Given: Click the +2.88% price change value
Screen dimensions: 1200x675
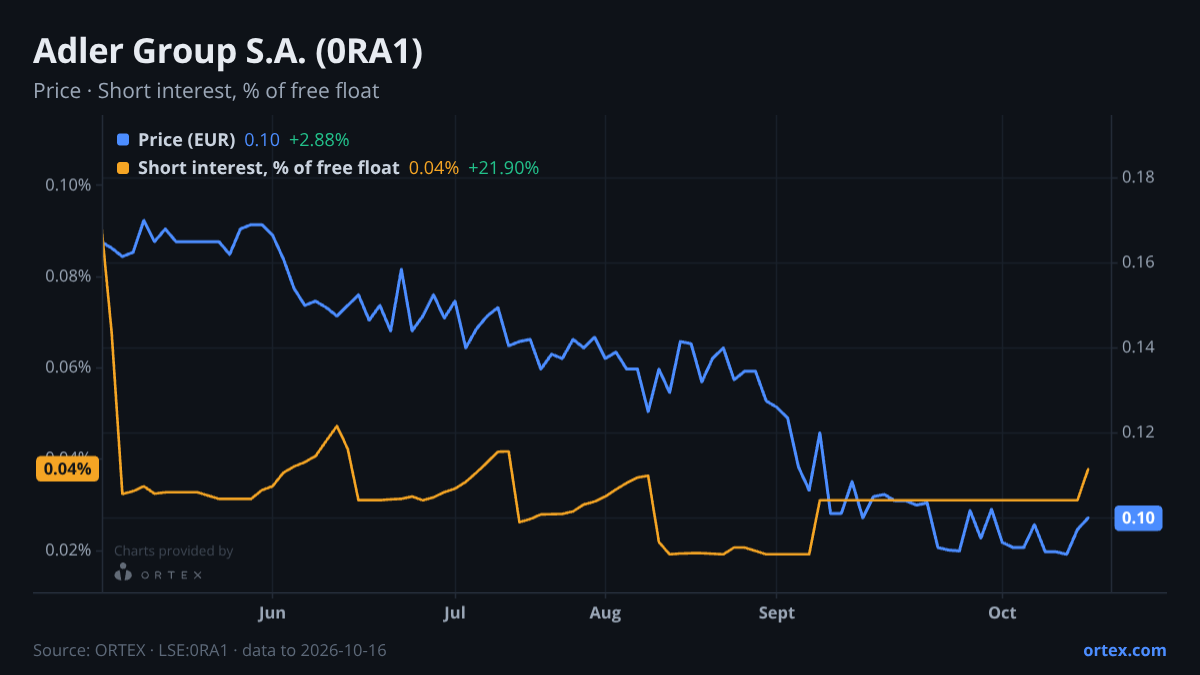Looking at the screenshot, I should 319,140.
